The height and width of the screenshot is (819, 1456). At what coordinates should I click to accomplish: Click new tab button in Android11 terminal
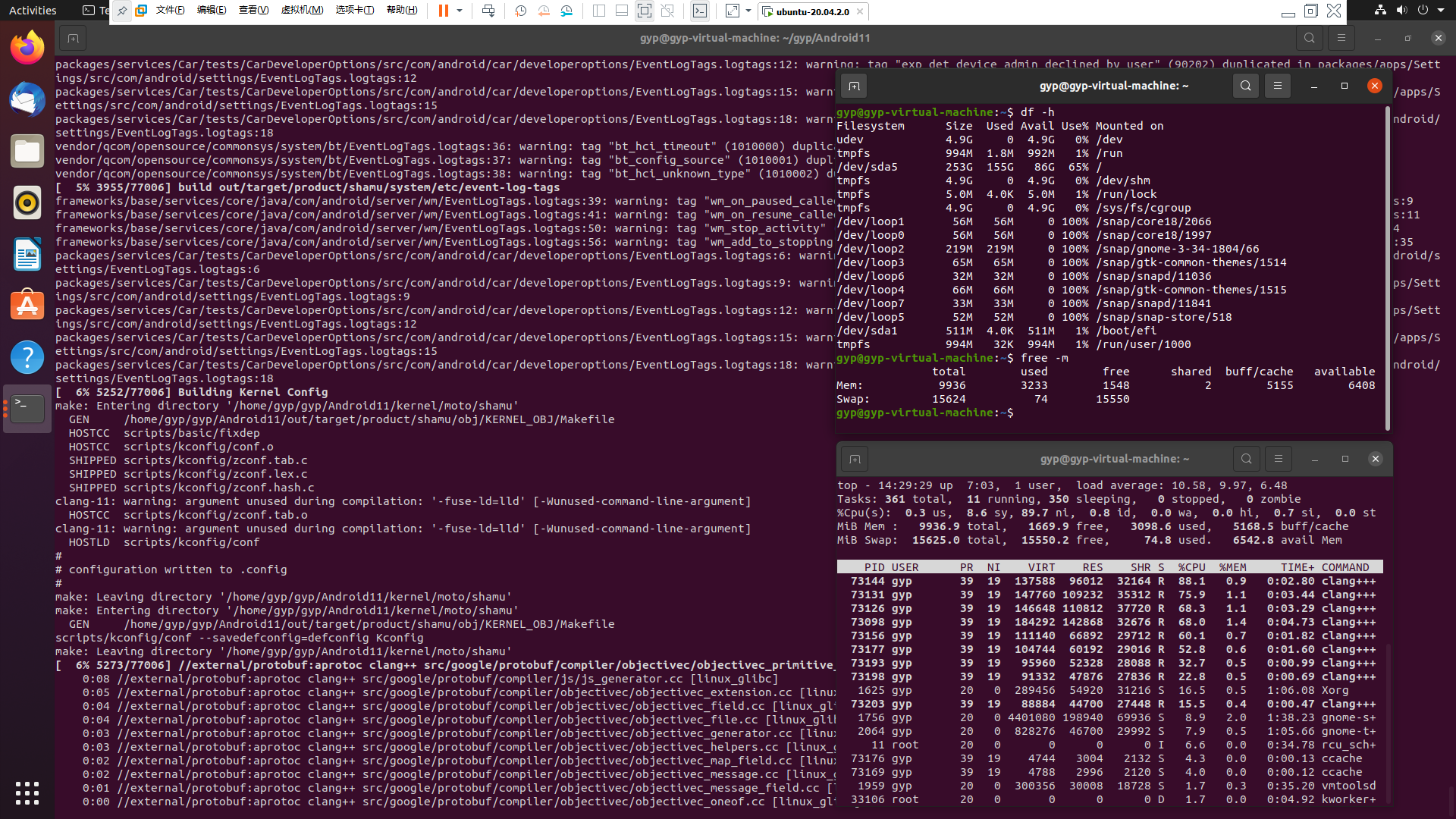[73, 38]
